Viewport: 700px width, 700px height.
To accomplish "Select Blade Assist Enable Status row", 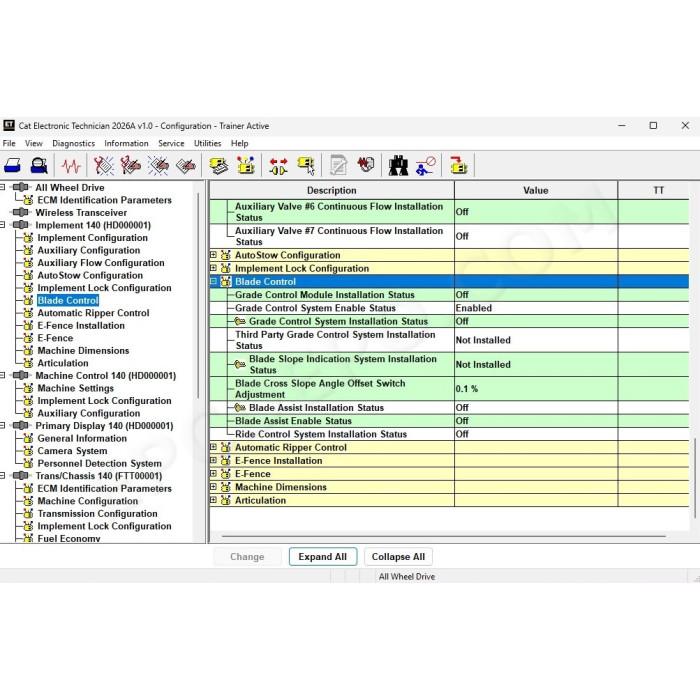I will coord(449,421).
